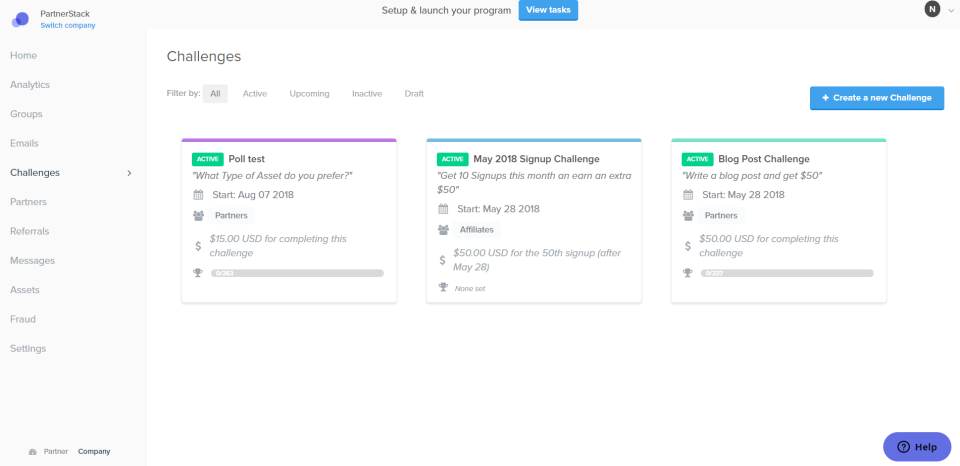This screenshot has width=960, height=466.
Task: Click the trophy icon in Blog Post Challenge card
Action: (687, 272)
